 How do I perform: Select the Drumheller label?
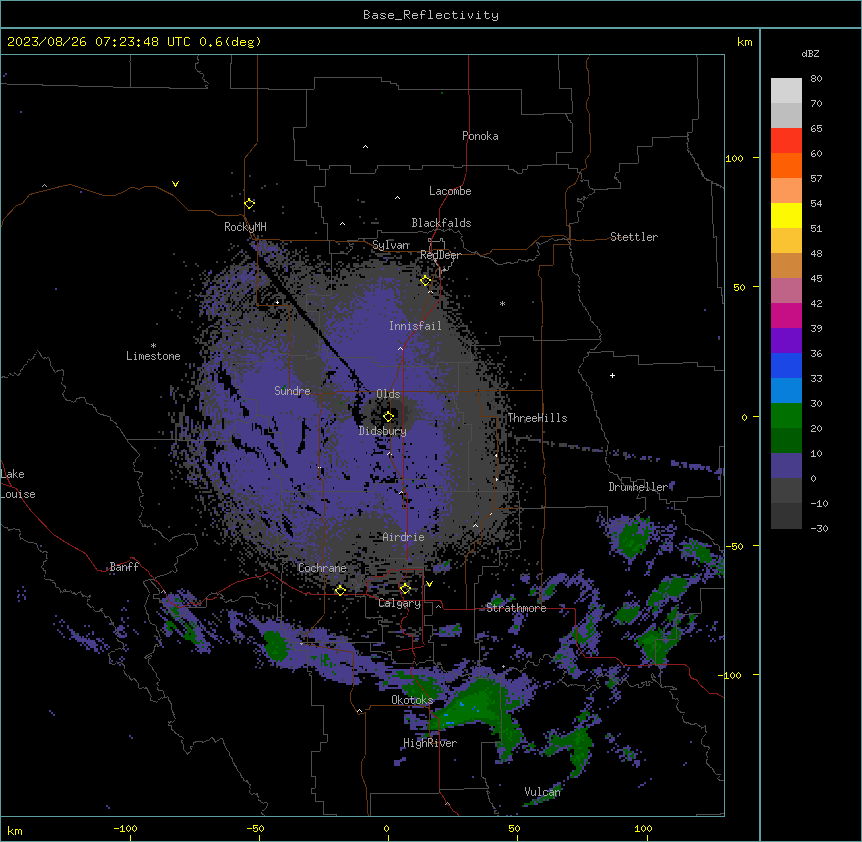pyautogui.click(x=638, y=487)
